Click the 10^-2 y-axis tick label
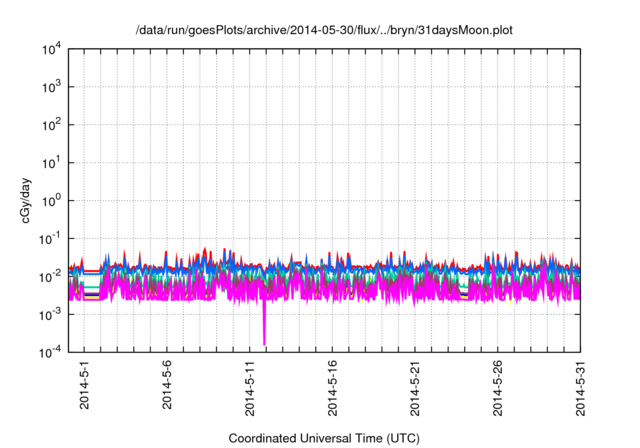The height and width of the screenshot is (448, 640). pos(52,276)
